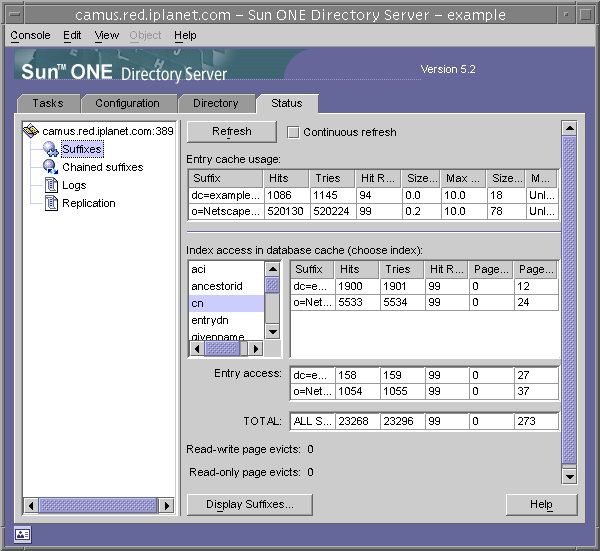Viewport: 600px width, 551px height.
Task: Click the Refresh button
Action: coord(232,132)
